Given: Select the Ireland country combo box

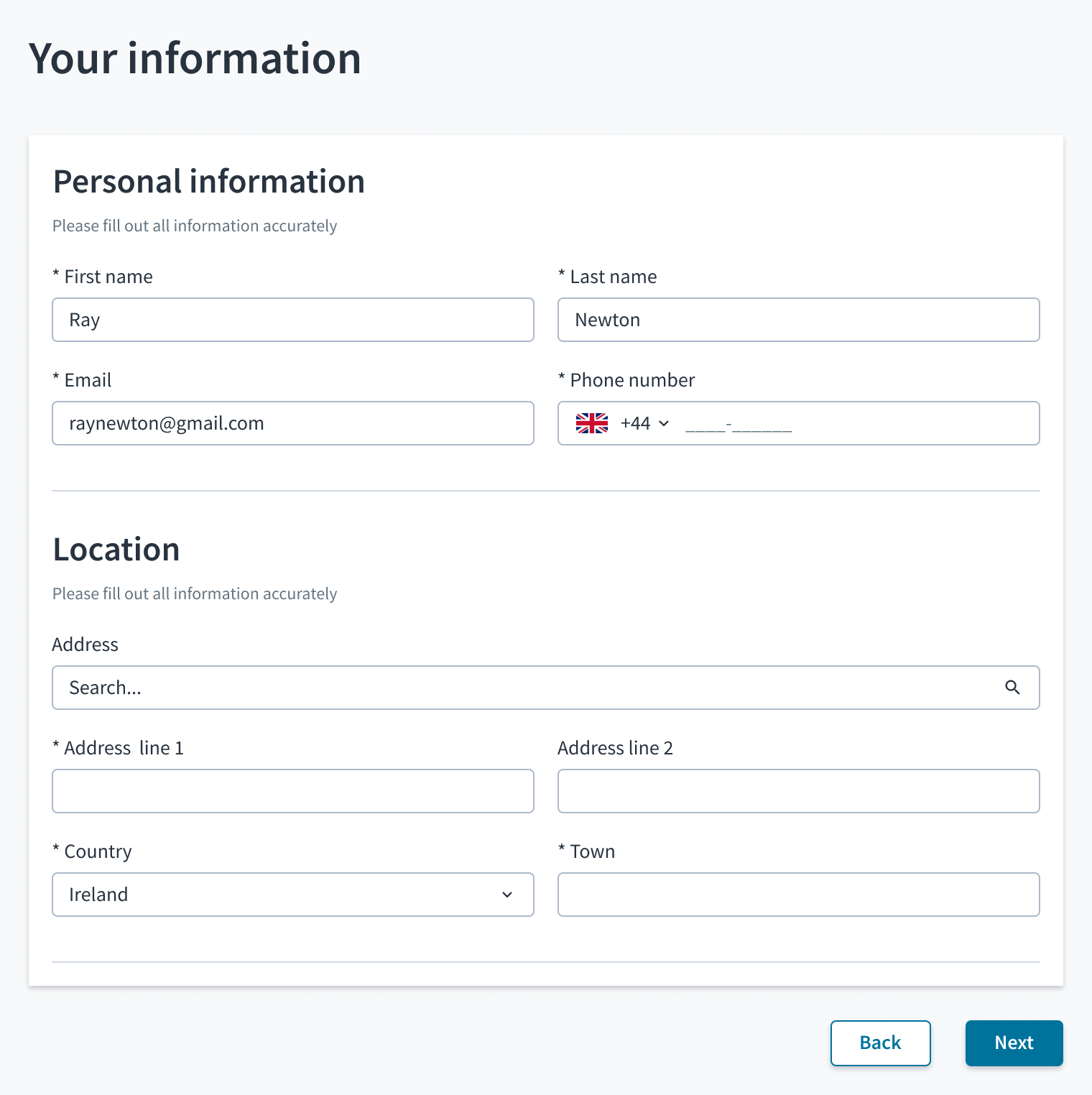Looking at the screenshot, I should coord(293,895).
